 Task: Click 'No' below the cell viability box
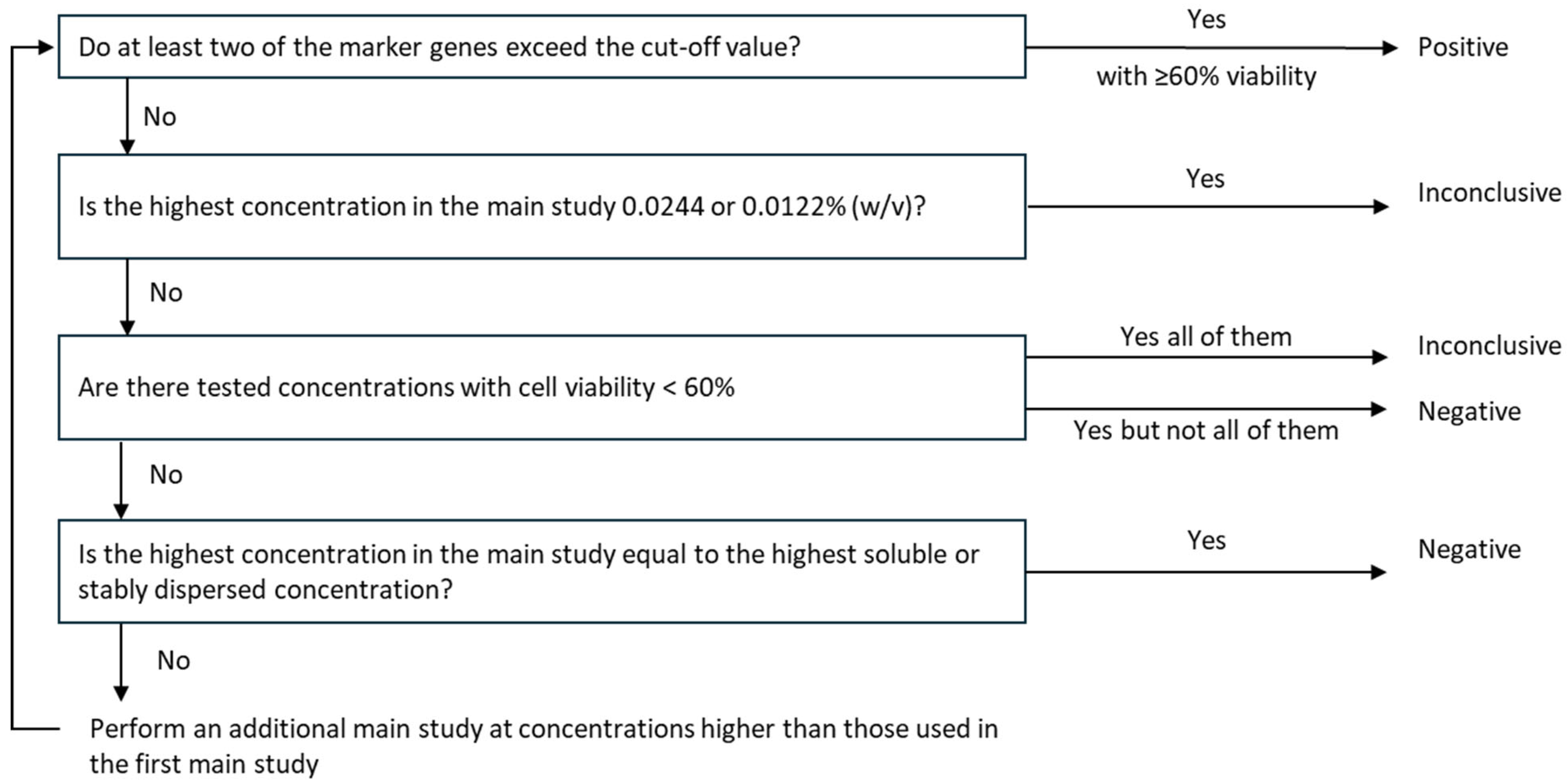tap(166, 475)
